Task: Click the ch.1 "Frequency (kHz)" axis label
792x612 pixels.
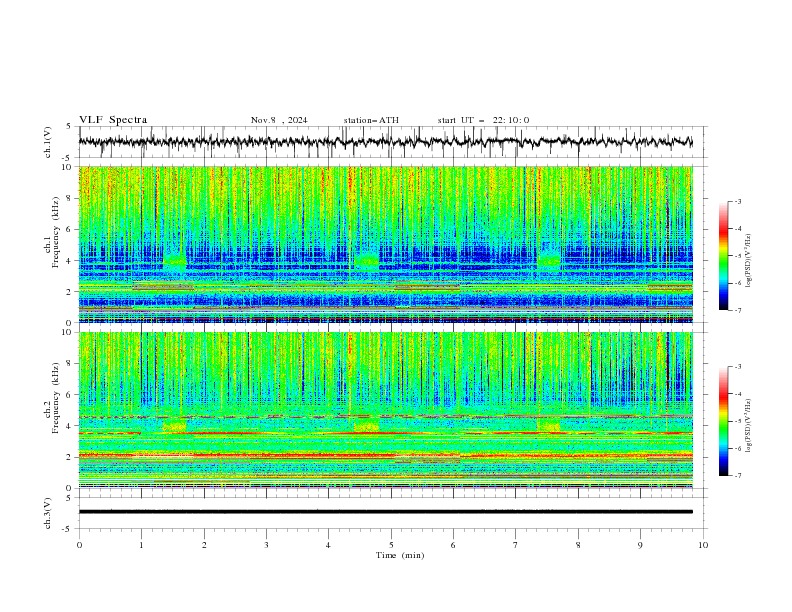Action: (x=55, y=231)
